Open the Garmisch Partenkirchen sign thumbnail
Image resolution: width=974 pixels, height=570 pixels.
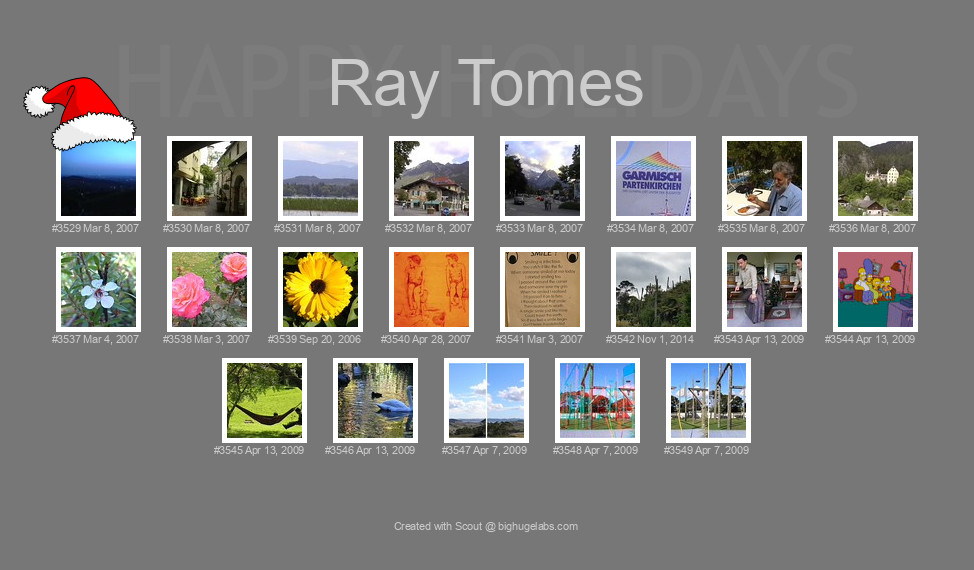click(653, 178)
